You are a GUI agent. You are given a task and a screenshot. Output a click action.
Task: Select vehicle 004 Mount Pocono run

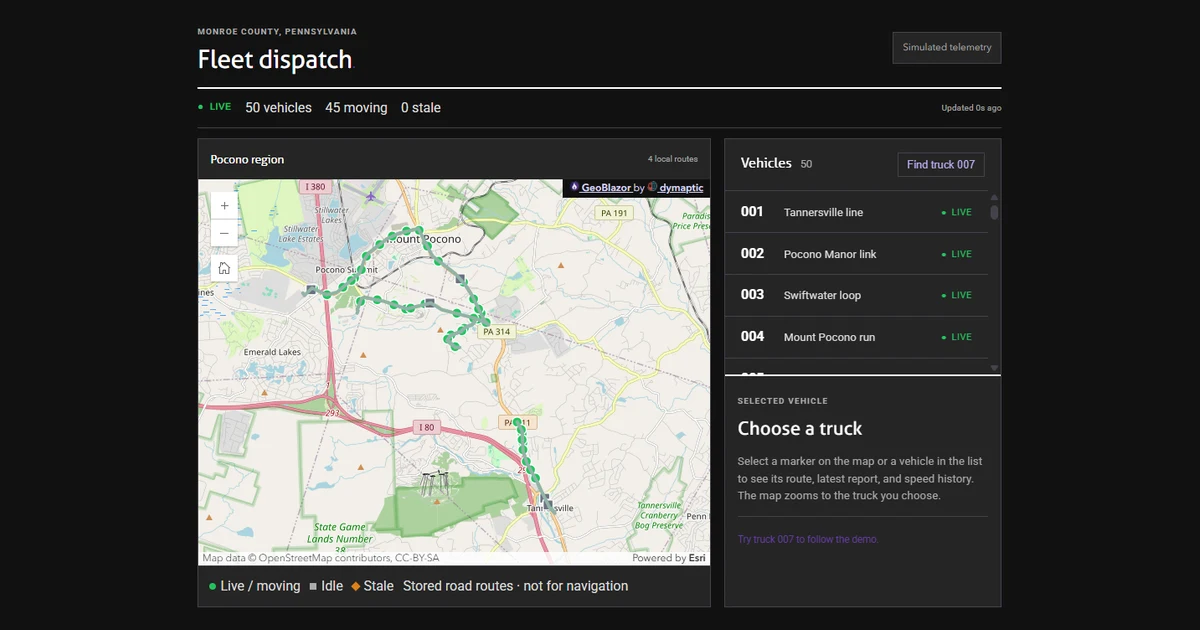coord(856,337)
